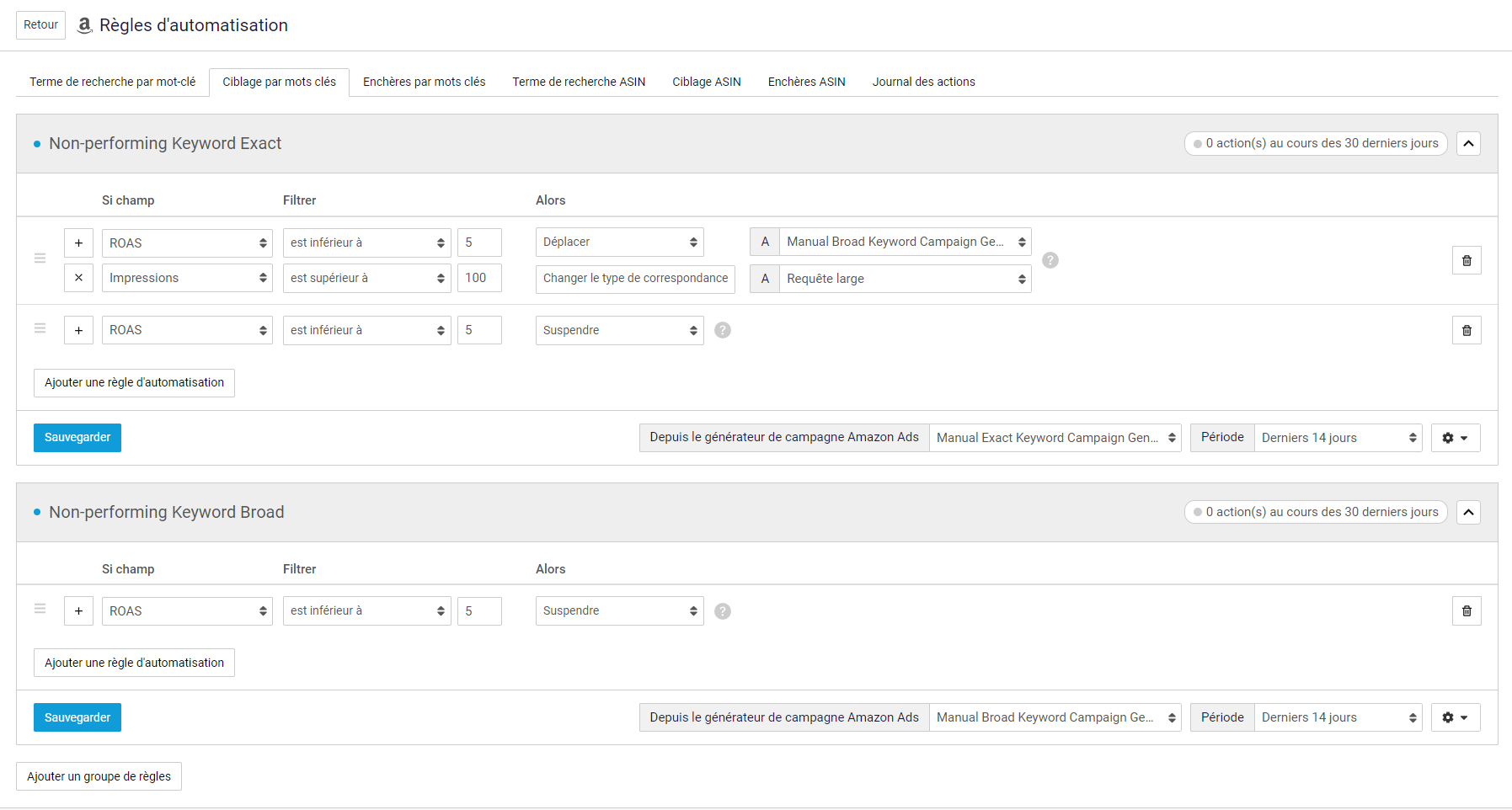Open ROAS field dropdown in Keyword Broad
The width and height of the screenshot is (1512, 810).
click(187, 611)
